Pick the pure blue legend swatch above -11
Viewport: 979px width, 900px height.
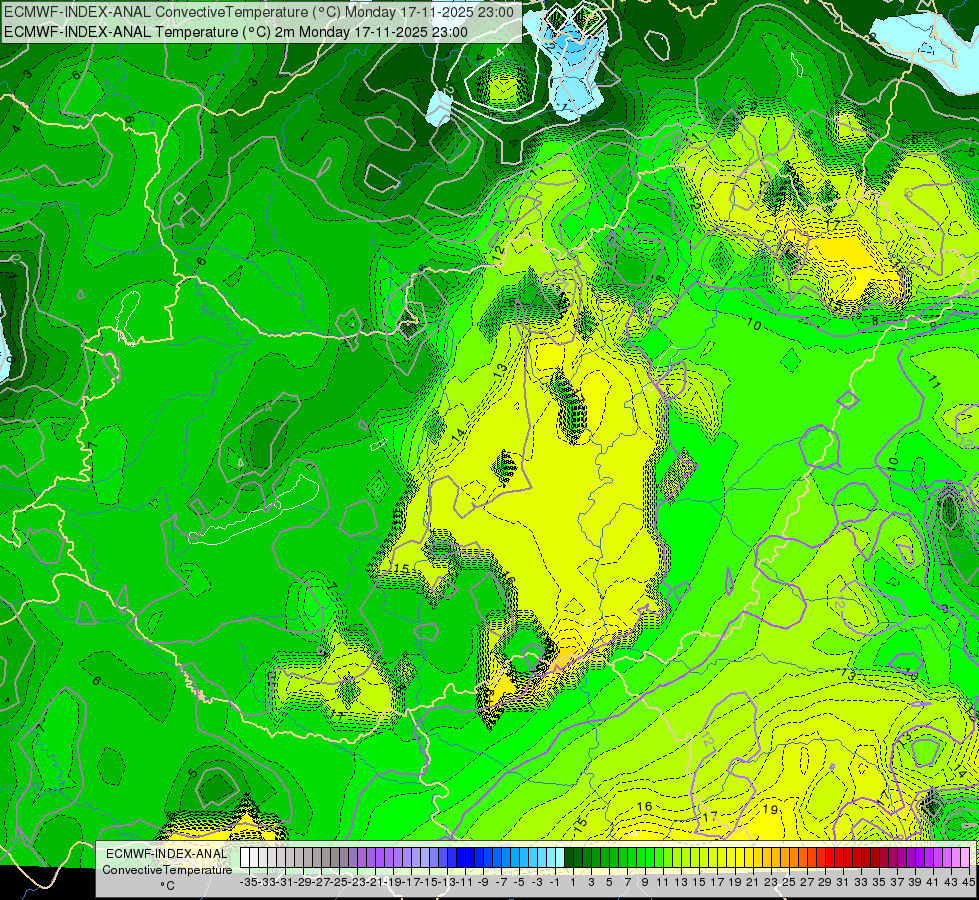(x=461, y=858)
